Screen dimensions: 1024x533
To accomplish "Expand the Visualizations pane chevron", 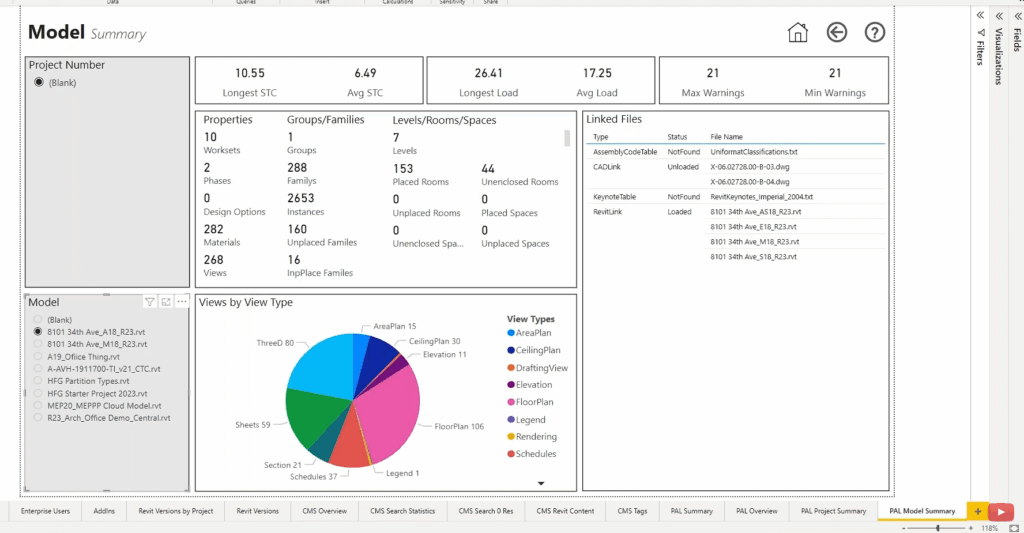I will click(999, 15).
